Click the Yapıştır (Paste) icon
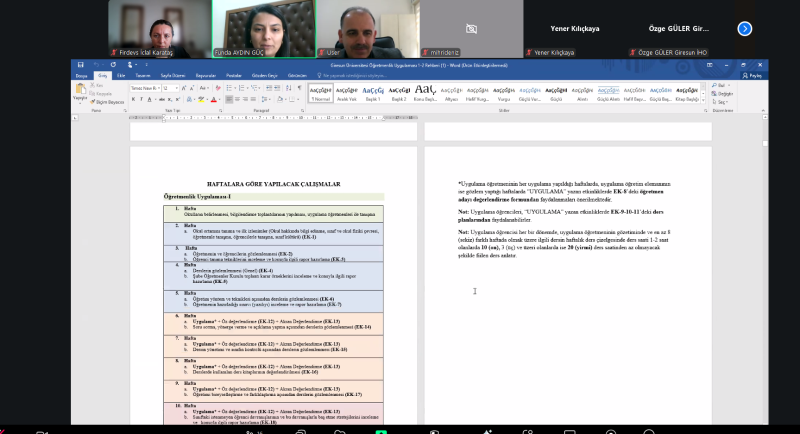Screen dimensions: 800x434 pyautogui.click(x=80, y=92)
